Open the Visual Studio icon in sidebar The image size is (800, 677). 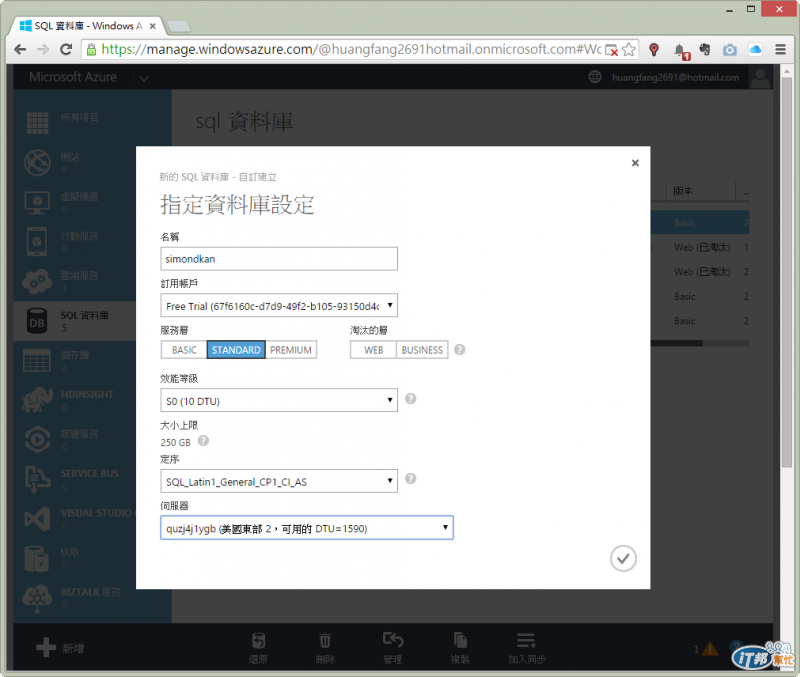pos(37,519)
